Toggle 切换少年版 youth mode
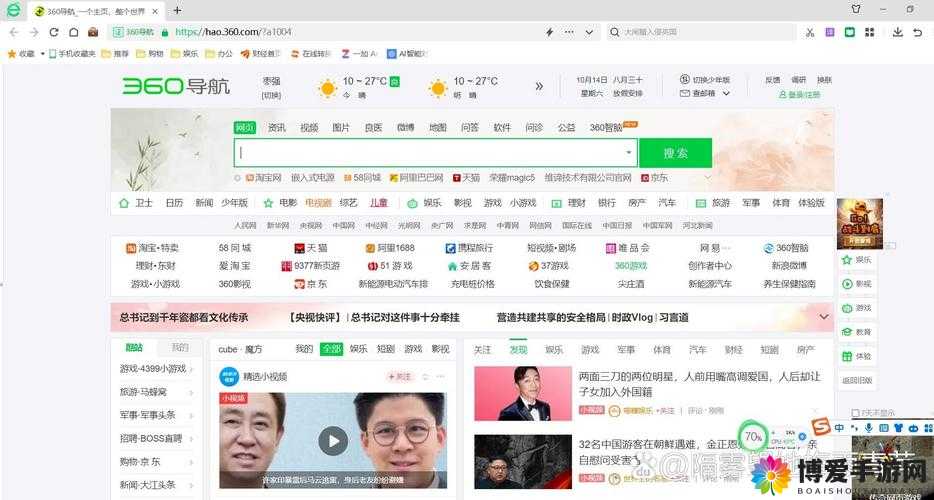 pyautogui.click(x=706, y=79)
